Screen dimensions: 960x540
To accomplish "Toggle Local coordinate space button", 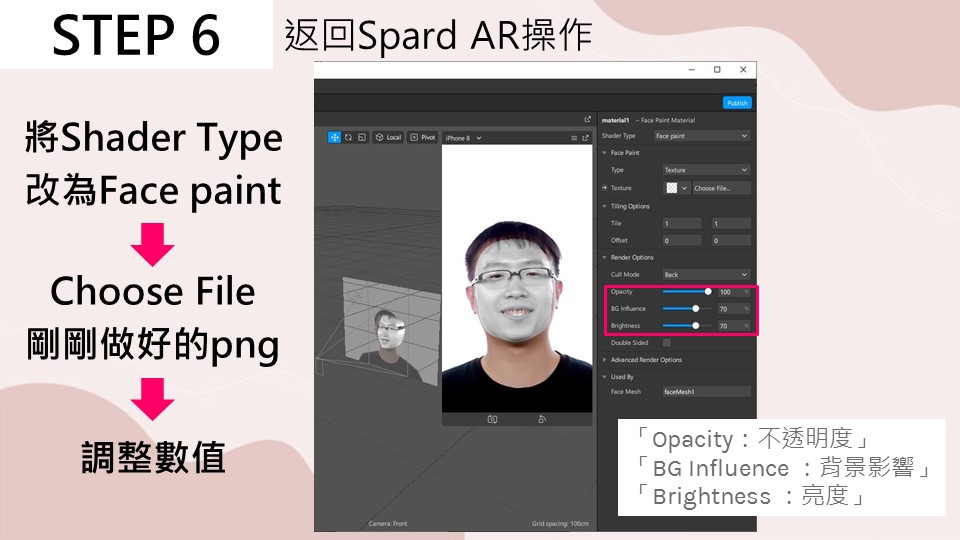I will coord(388,138).
